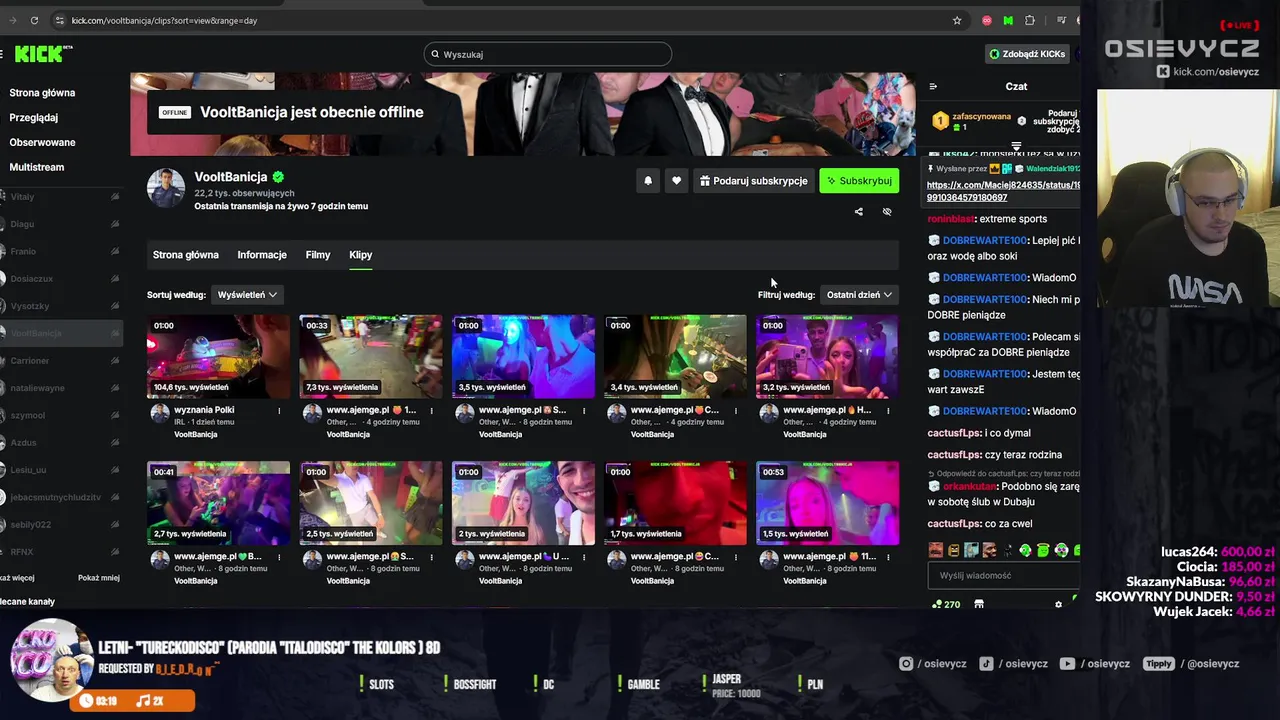Open three-dot menu of 3,5 tys. clip
The image size is (1280, 720).
583,411
